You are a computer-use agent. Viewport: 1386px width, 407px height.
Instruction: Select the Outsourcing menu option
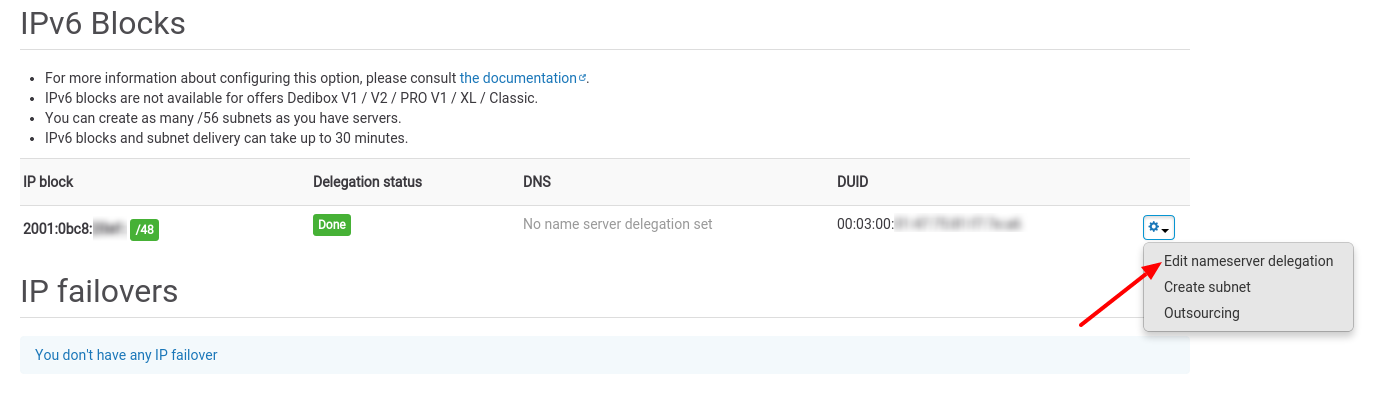click(1201, 313)
